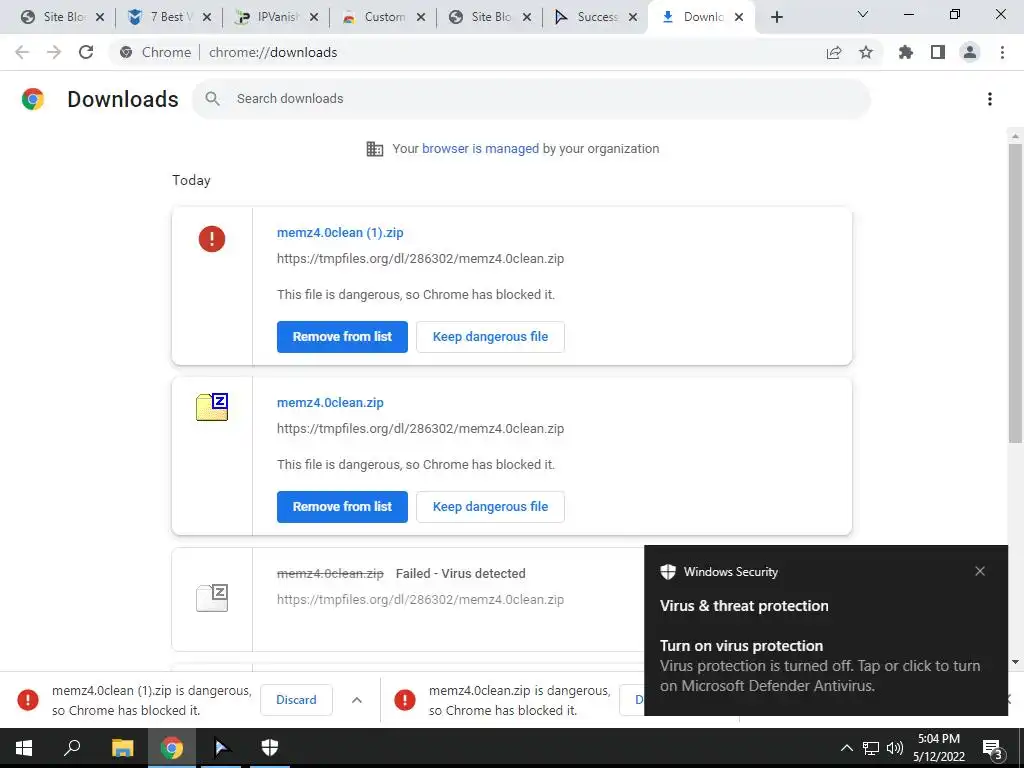Click the memz4.0clean.zip file name link

point(330,403)
